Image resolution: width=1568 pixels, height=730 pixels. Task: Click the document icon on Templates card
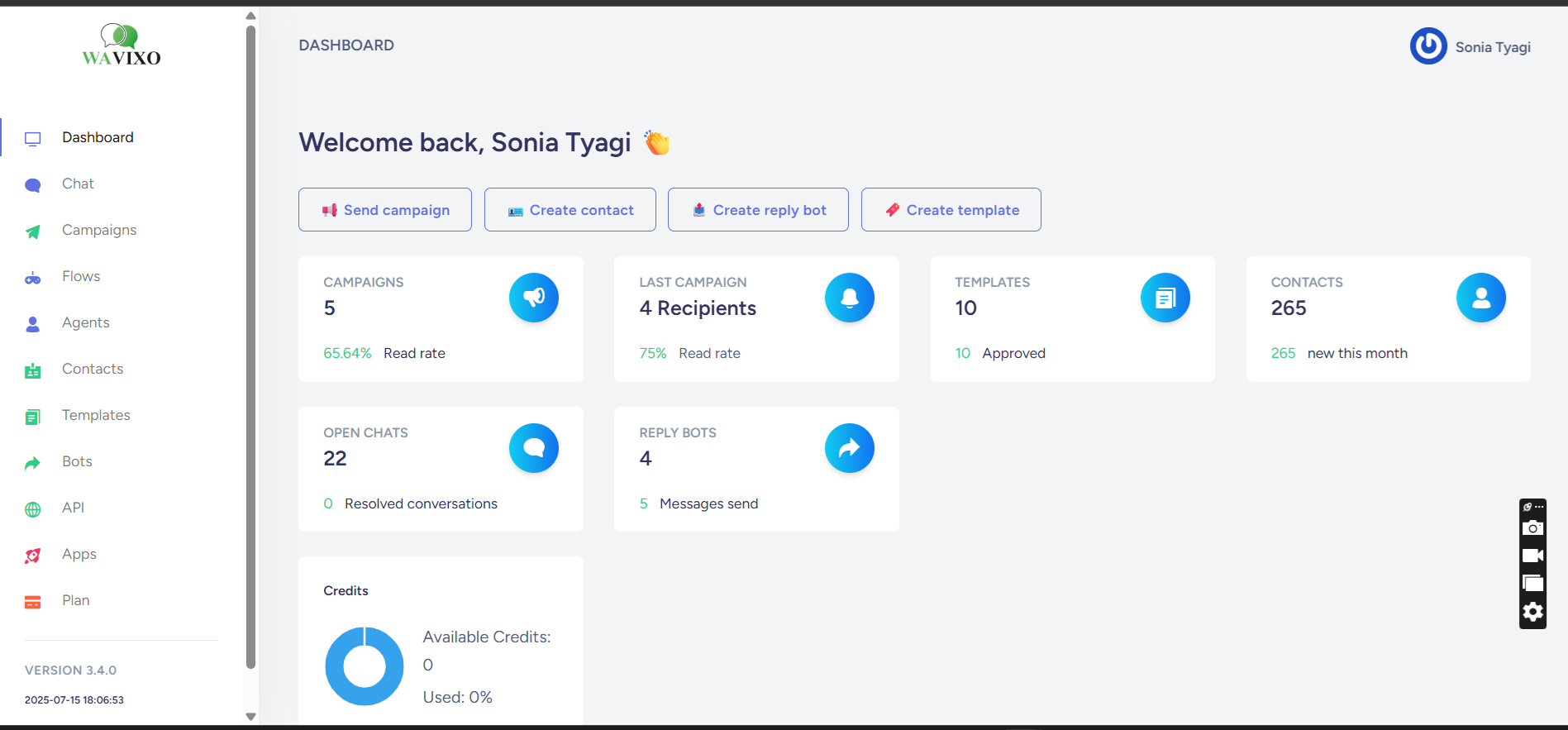pyautogui.click(x=1165, y=298)
